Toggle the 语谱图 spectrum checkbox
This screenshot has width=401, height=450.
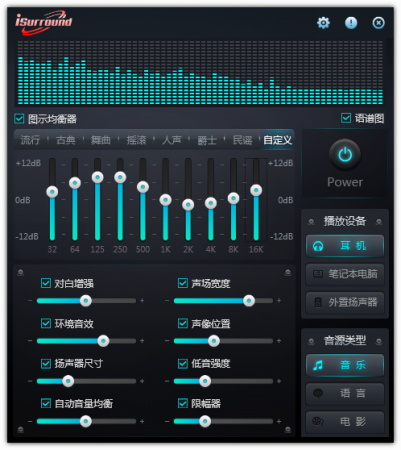pyautogui.click(x=346, y=118)
